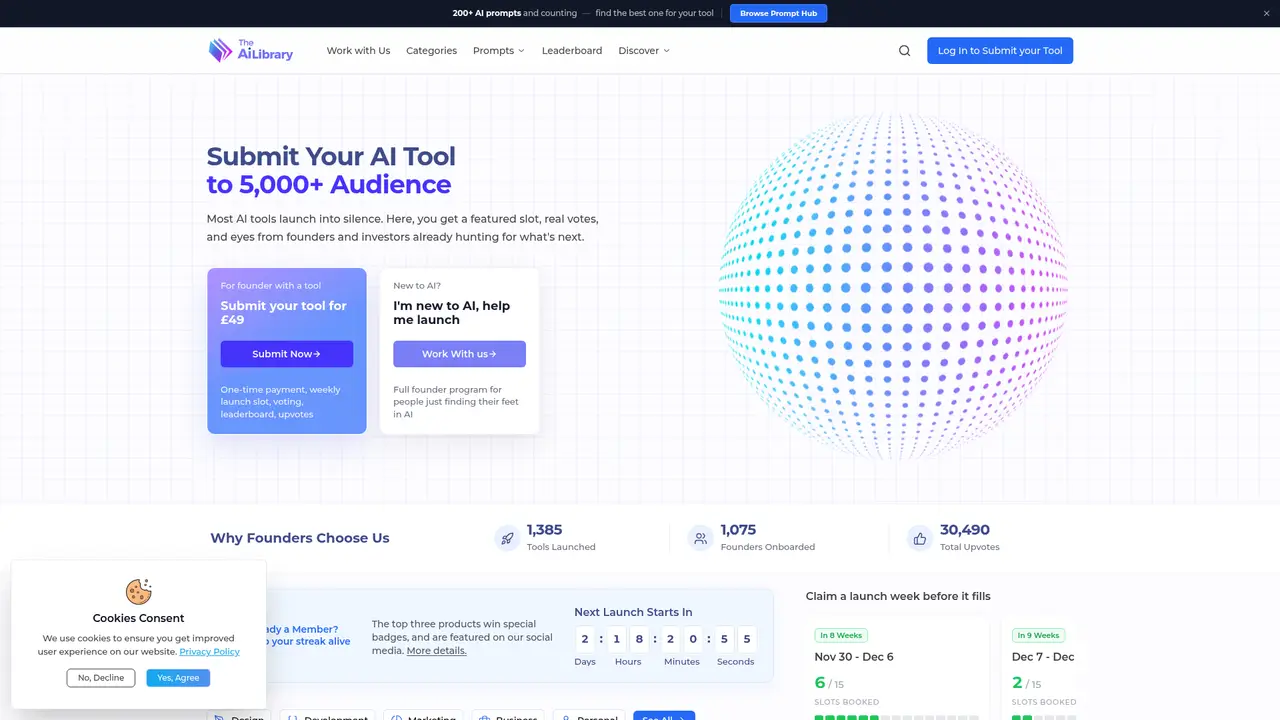Image resolution: width=1280 pixels, height=720 pixels.
Task: Expand the Discover dropdown menu
Action: tap(644, 51)
